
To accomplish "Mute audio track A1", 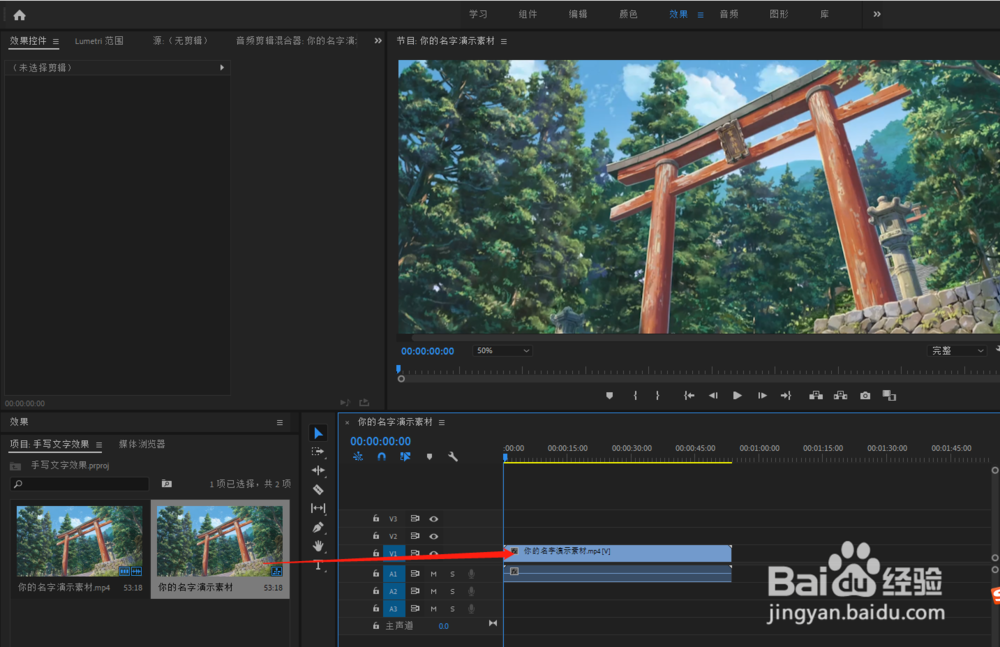I will coord(434,574).
